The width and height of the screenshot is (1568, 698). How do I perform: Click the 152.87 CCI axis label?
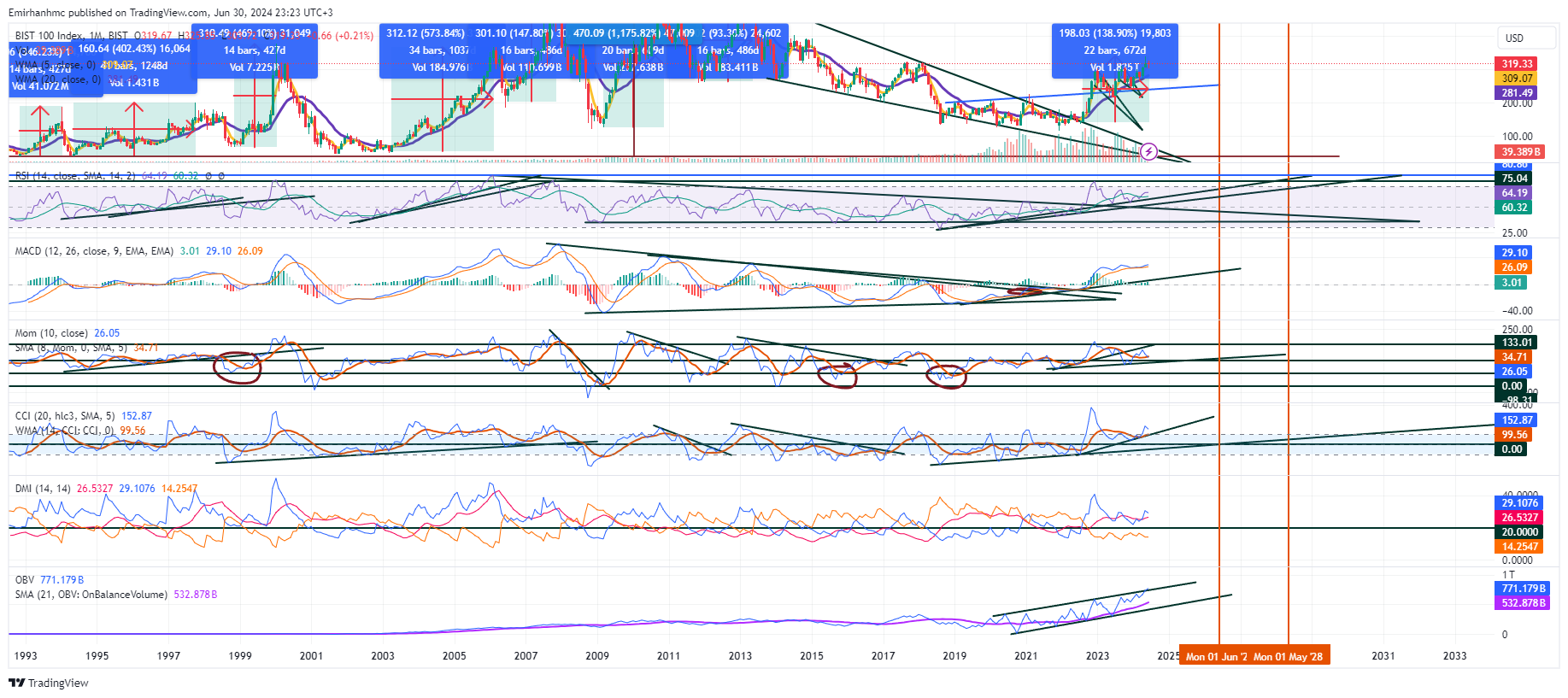[x=1518, y=420]
